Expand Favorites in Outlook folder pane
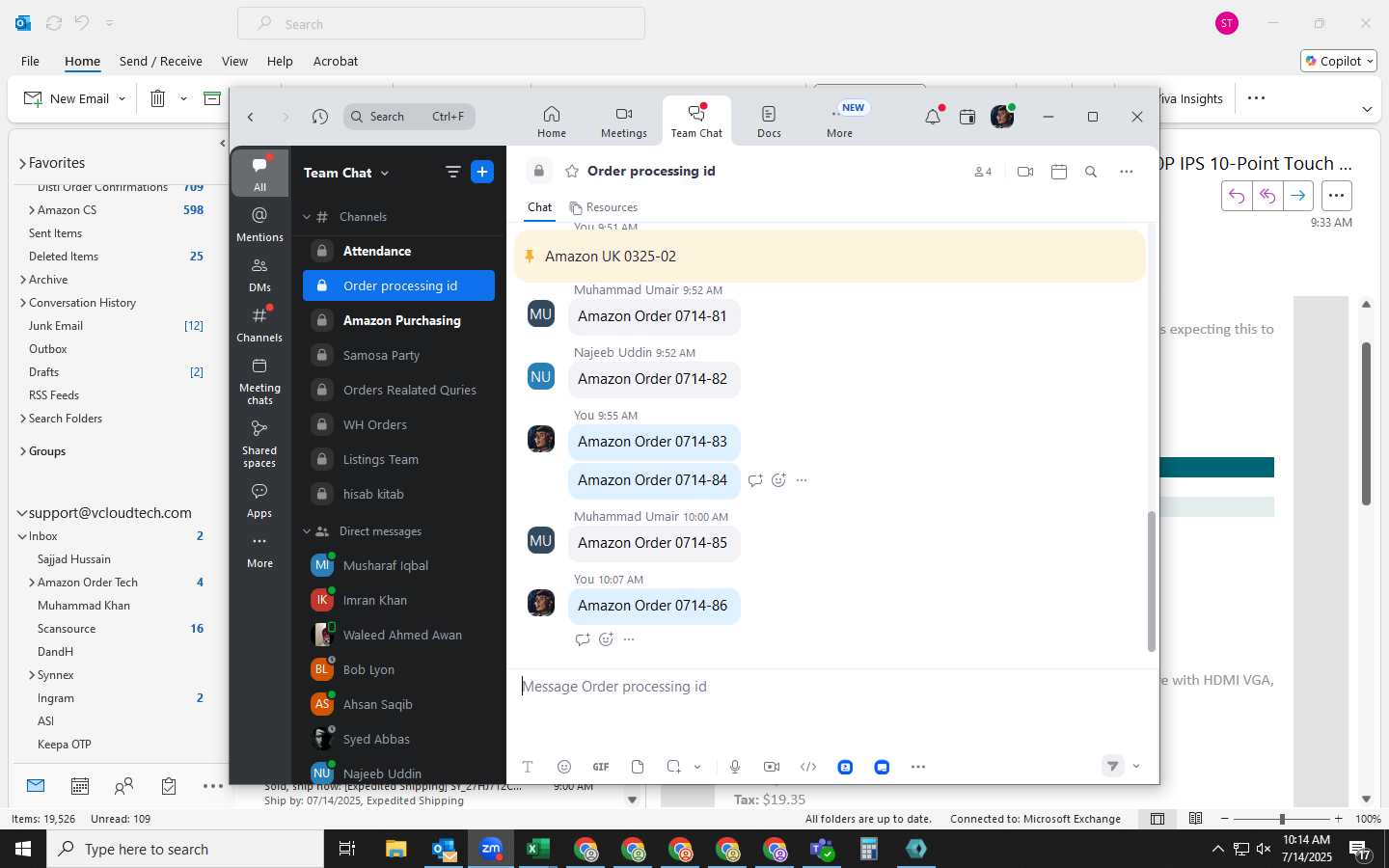Screen dimensions: 1389x868 [x=22, y=163]
